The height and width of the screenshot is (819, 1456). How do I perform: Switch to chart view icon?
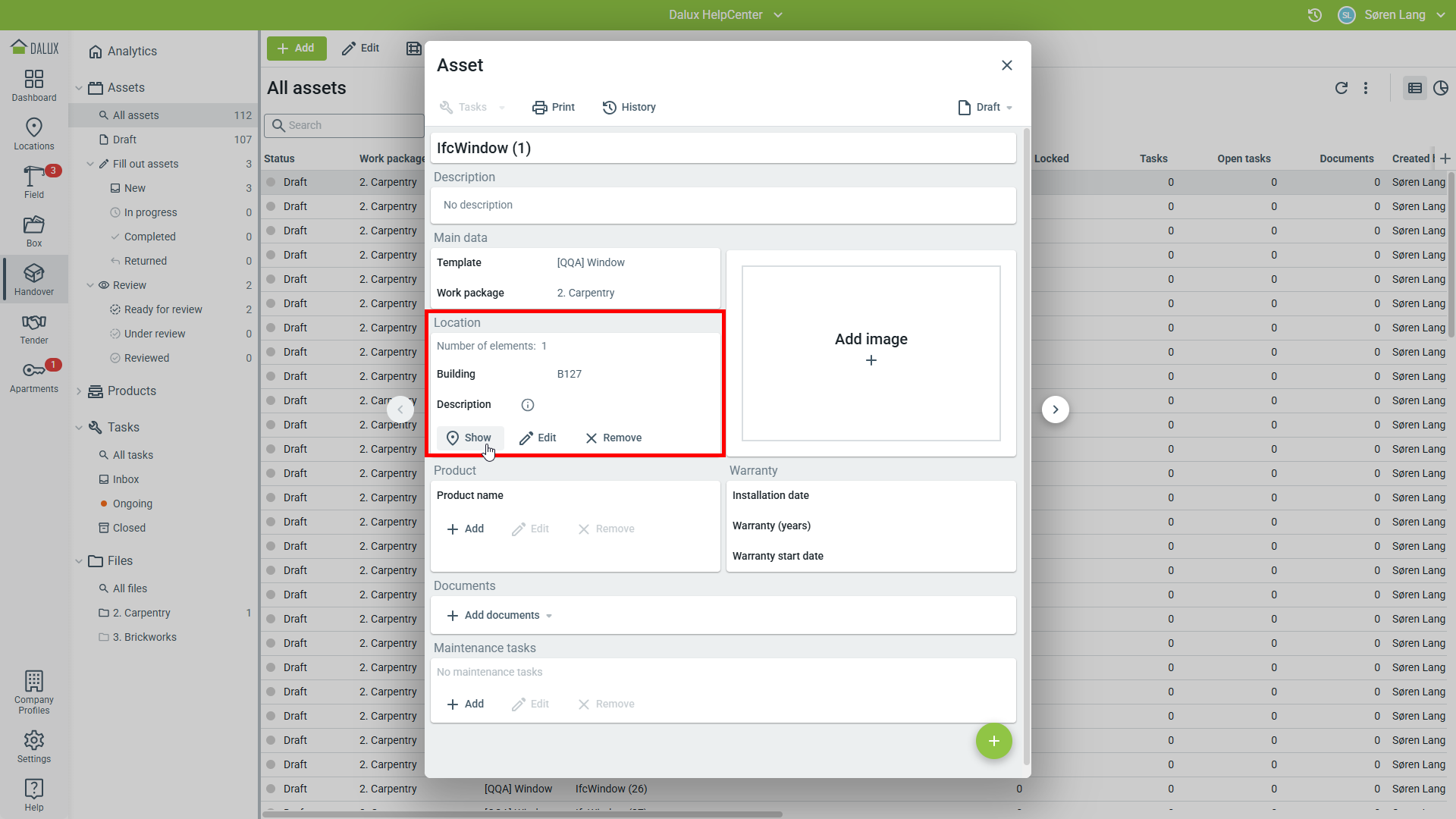pos(1441,88)
